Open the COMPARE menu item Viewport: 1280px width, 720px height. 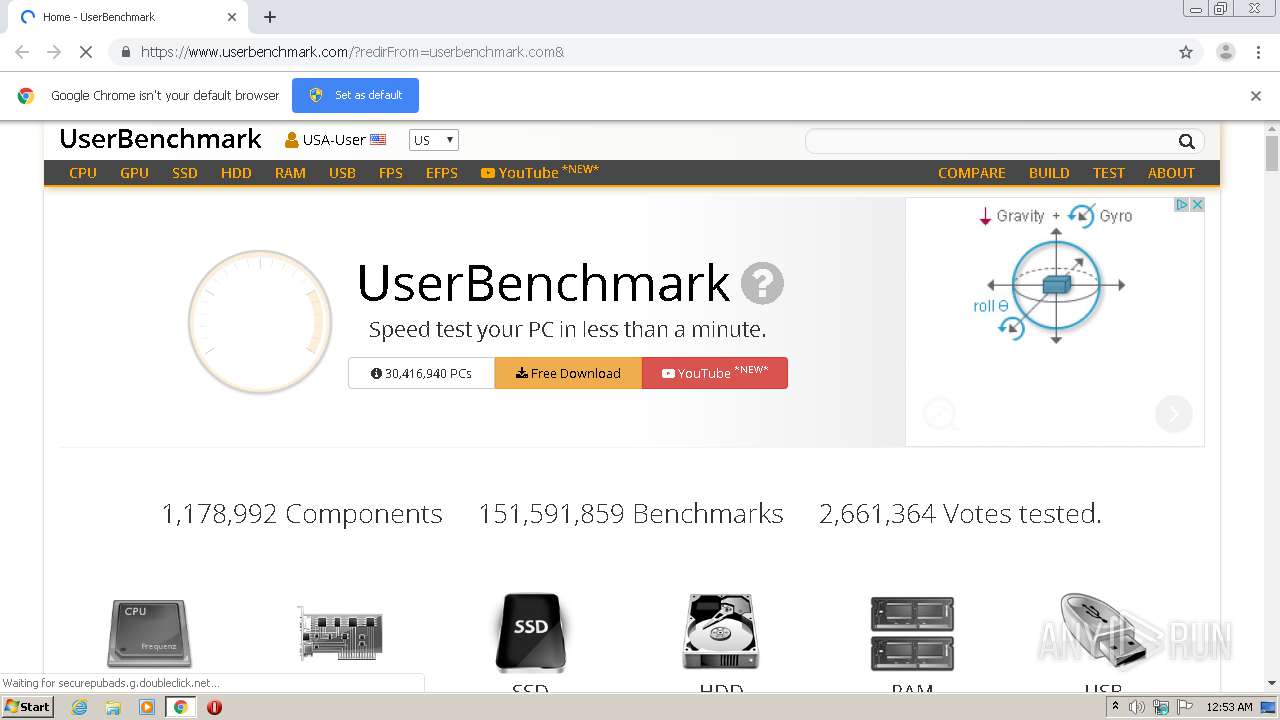972,173
